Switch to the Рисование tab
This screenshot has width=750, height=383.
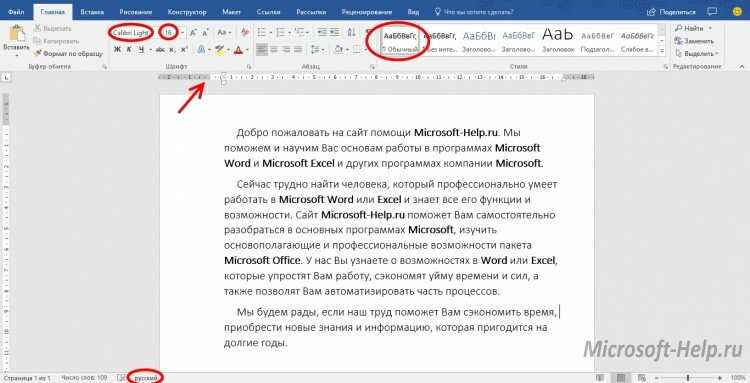click(136, 11)
